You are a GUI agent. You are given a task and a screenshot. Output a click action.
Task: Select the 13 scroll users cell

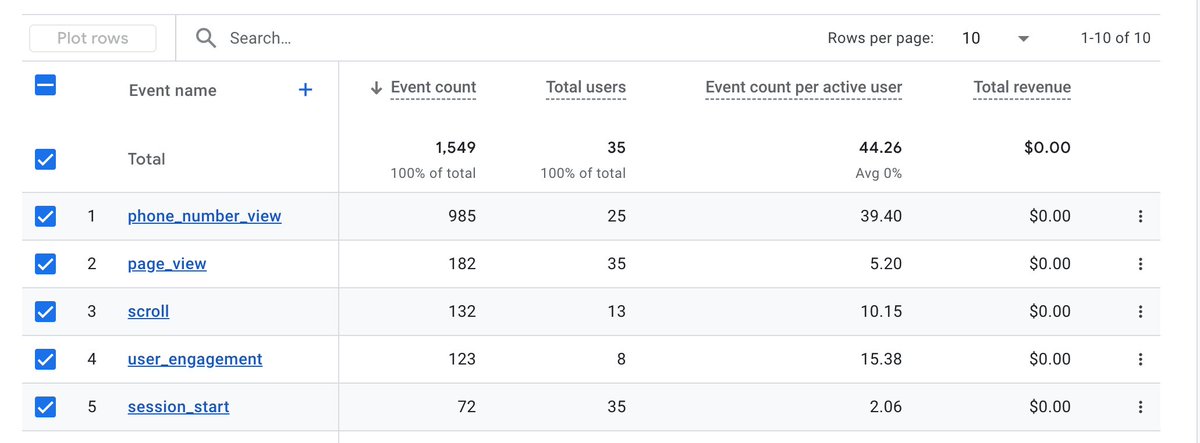(x=617, y=312)
